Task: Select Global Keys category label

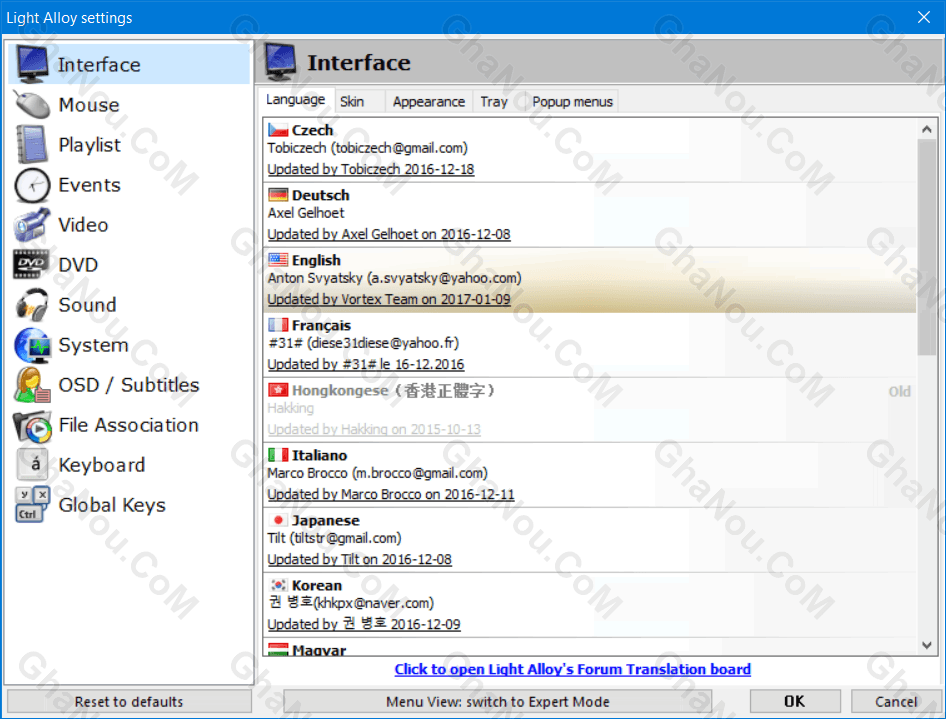Action: tap(112, 505)
